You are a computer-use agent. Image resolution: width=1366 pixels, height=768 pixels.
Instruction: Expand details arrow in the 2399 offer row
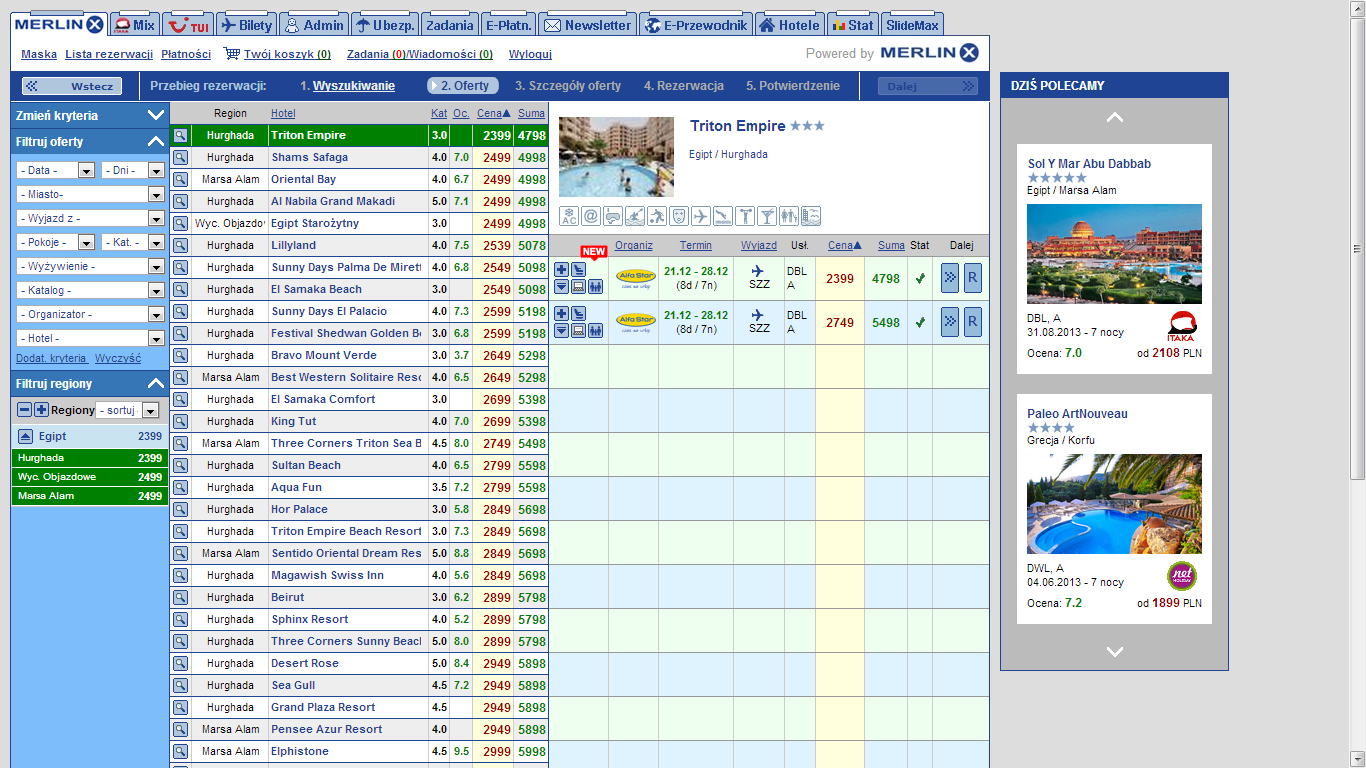[561, 287]
